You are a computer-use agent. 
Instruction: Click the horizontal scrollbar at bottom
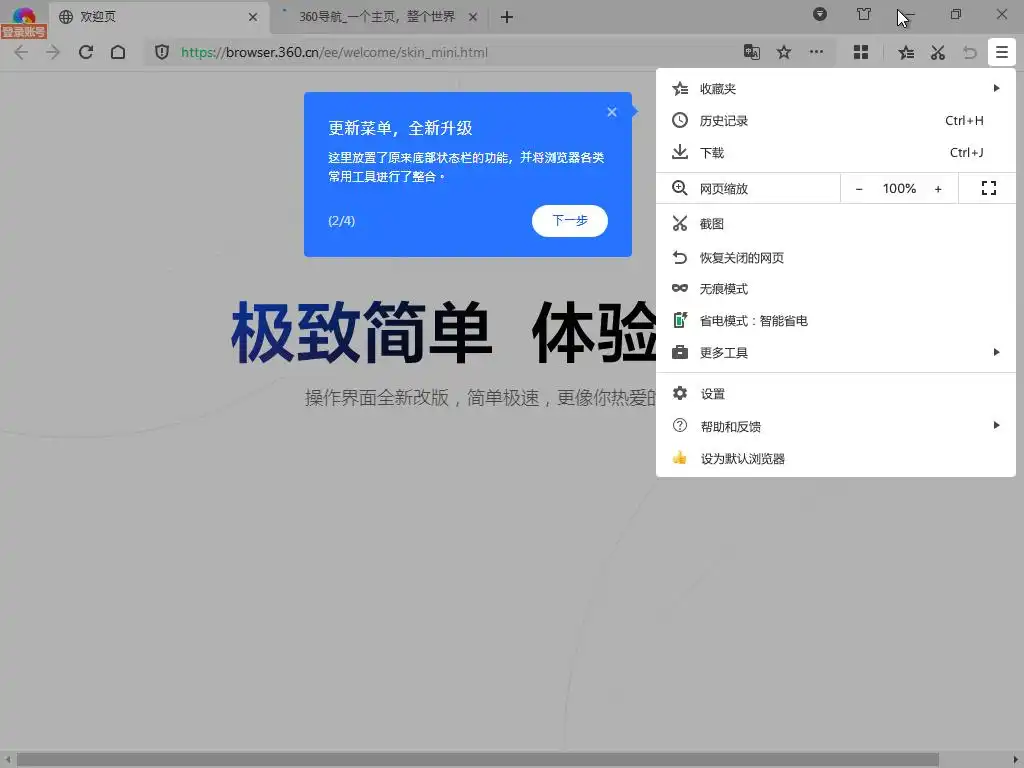477,760
